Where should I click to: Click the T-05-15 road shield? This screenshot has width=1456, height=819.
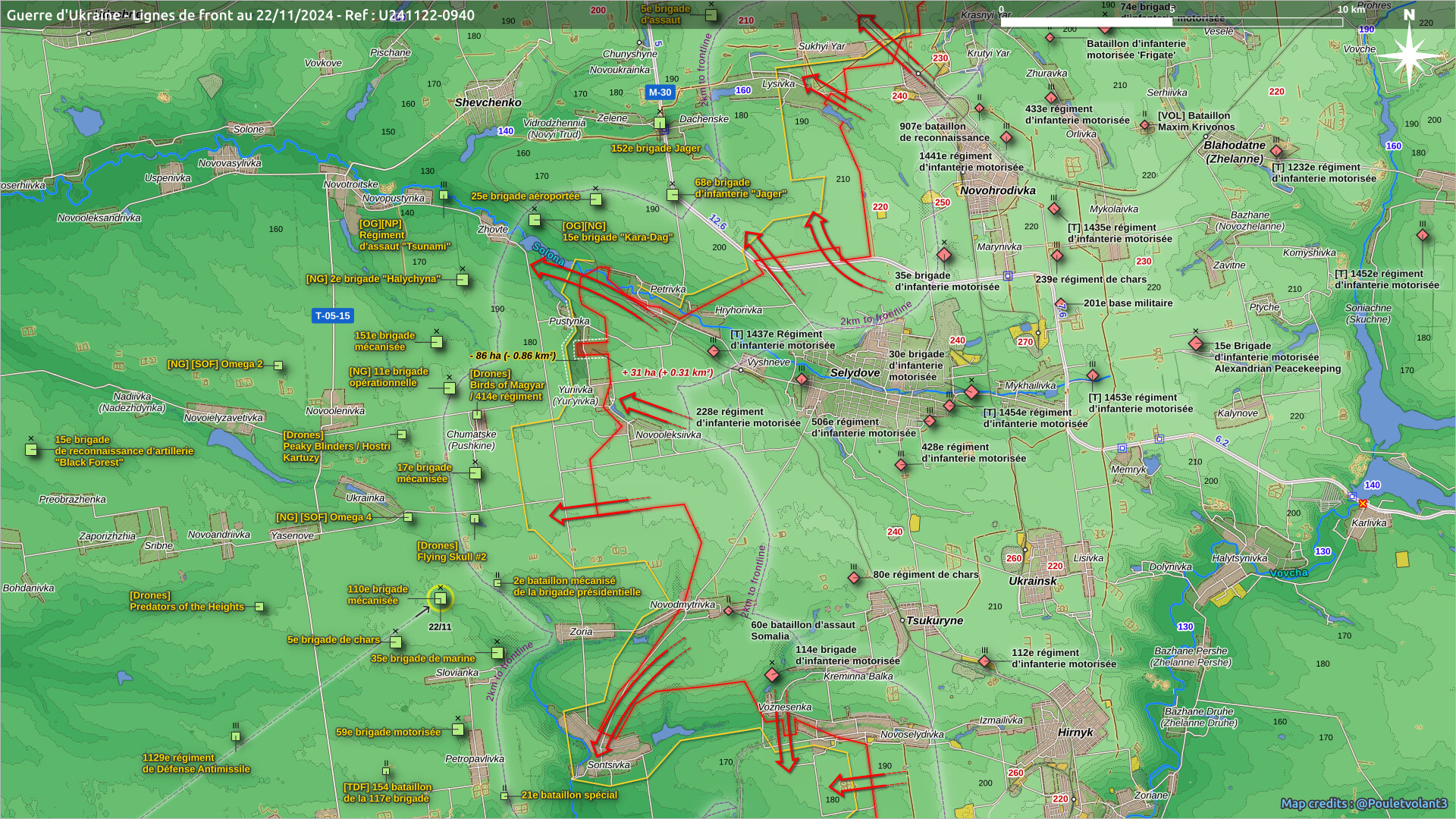[x=332, y=315]
